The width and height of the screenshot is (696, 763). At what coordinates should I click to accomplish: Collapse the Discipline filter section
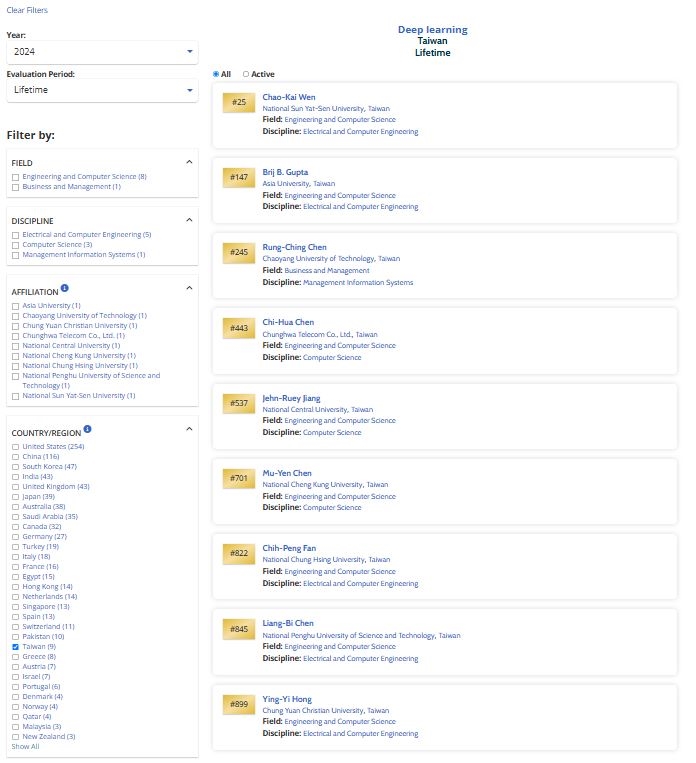point(189,219)
